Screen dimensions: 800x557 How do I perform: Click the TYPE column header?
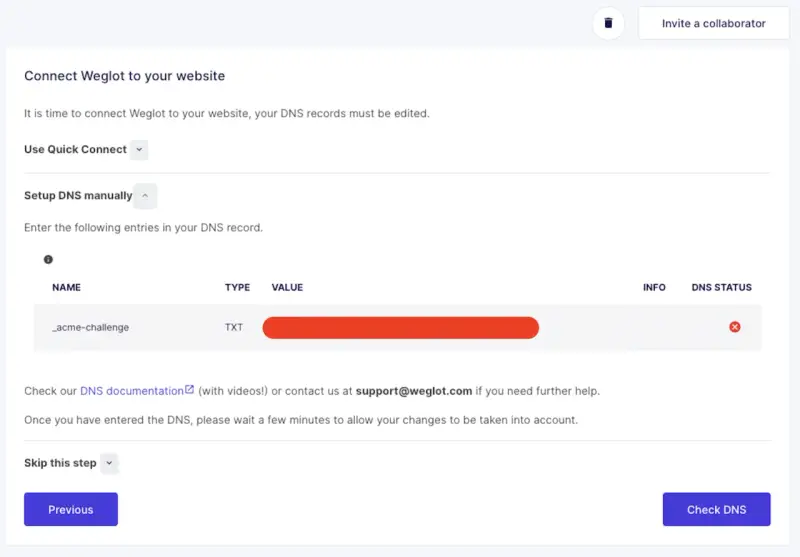(237, 287)
